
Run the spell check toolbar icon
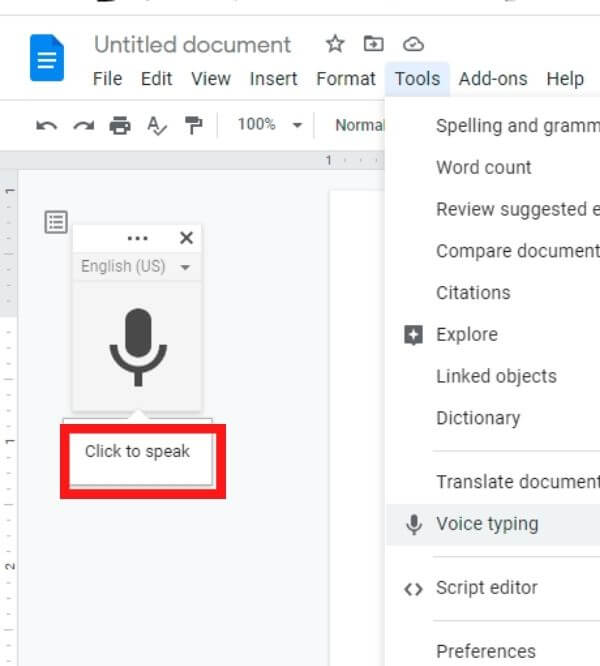[157, 125]
